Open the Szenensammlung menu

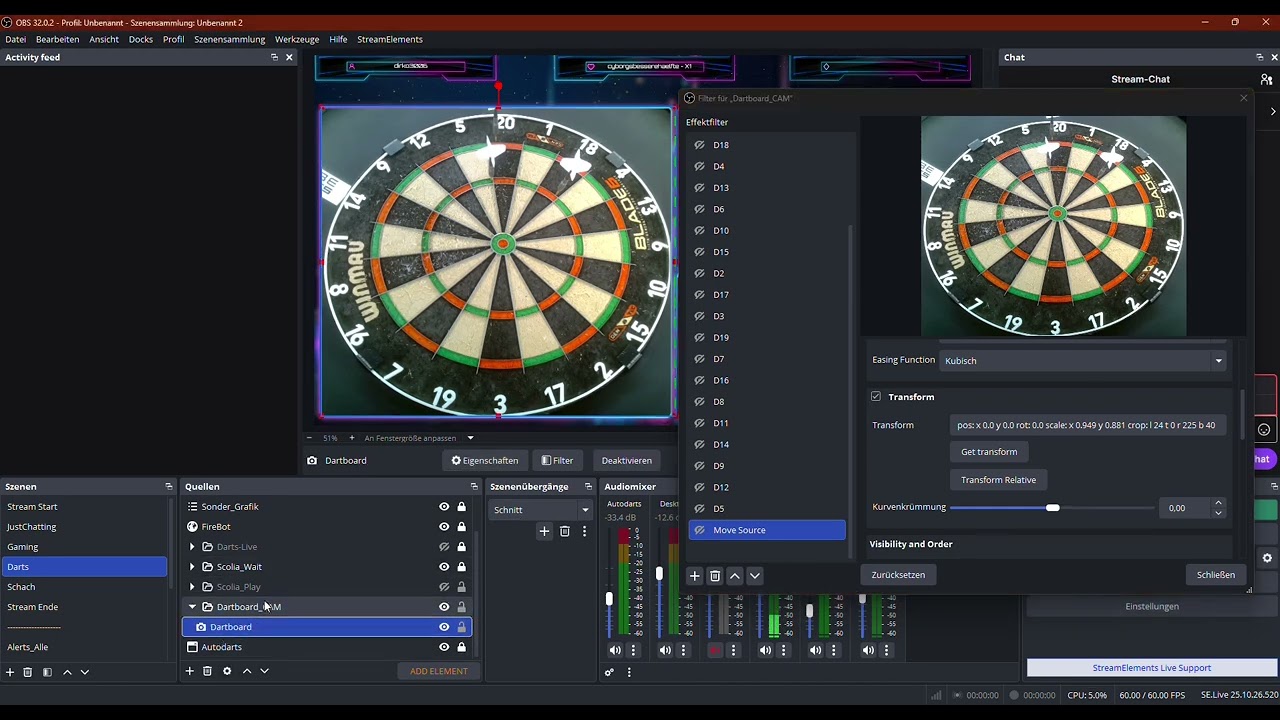tap(230, 39)
